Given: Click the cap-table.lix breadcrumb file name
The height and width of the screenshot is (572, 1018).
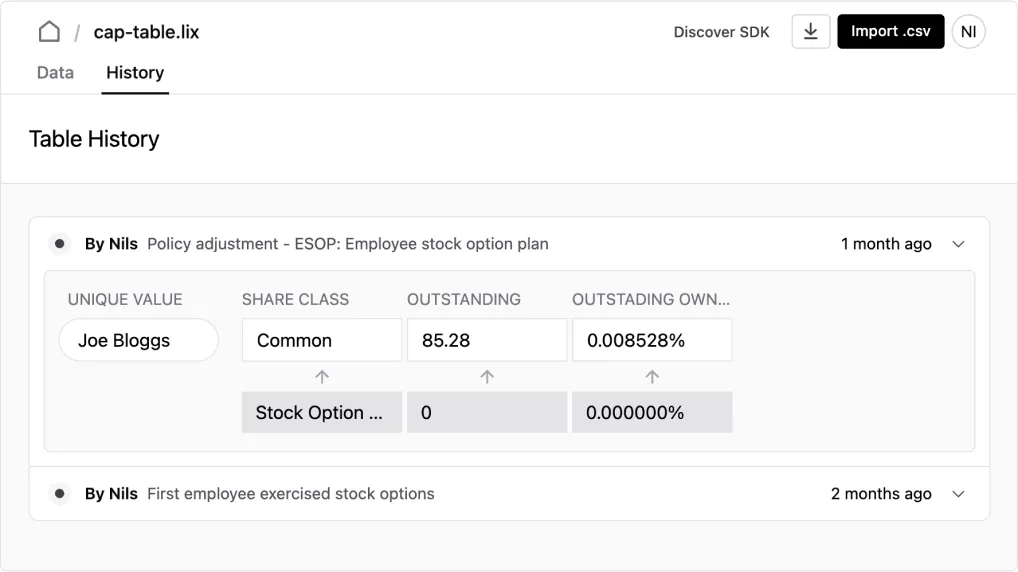Looking at the screenshot, I should click(x=146, y=32).
